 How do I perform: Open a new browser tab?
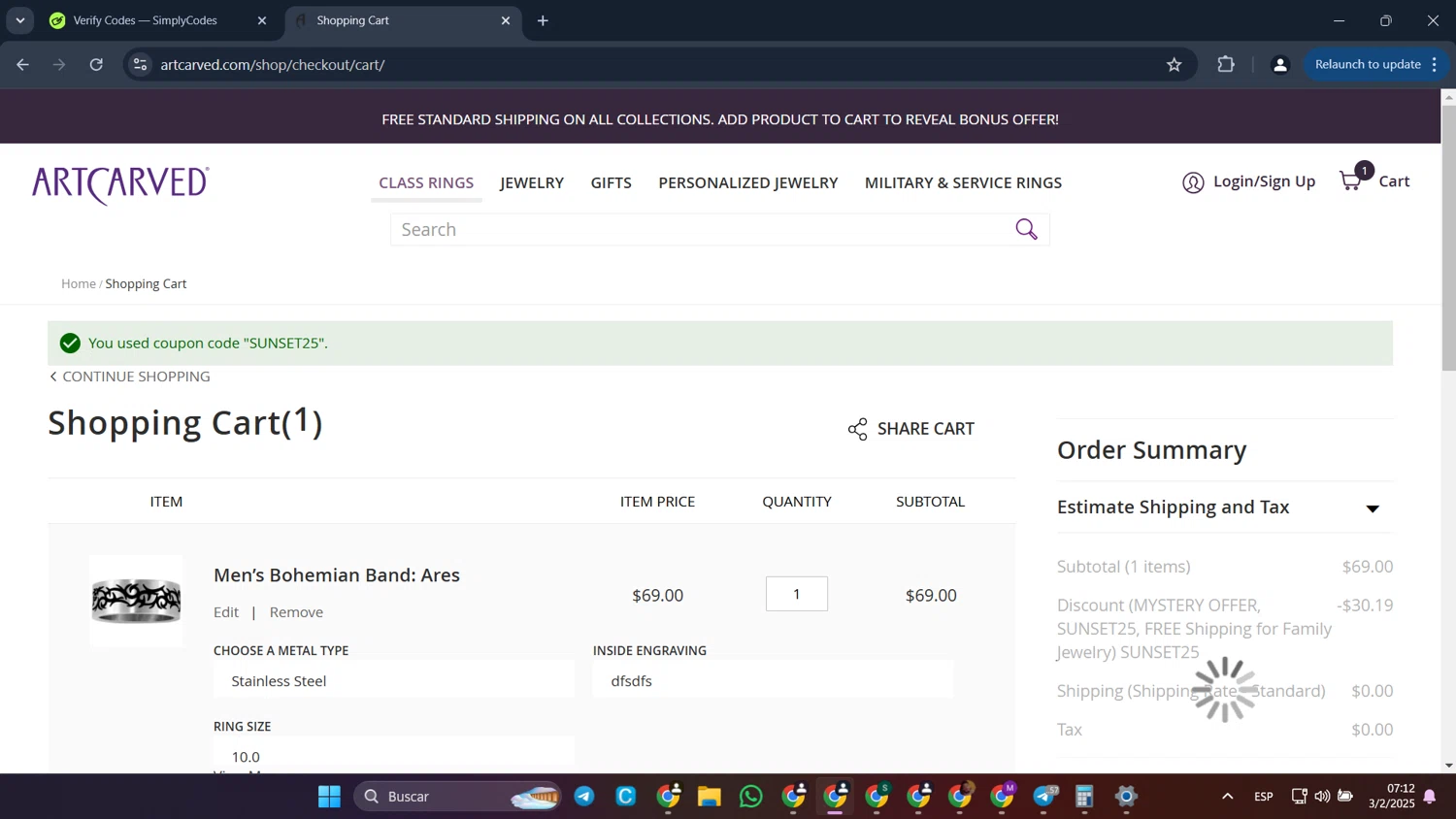(543, 20)
